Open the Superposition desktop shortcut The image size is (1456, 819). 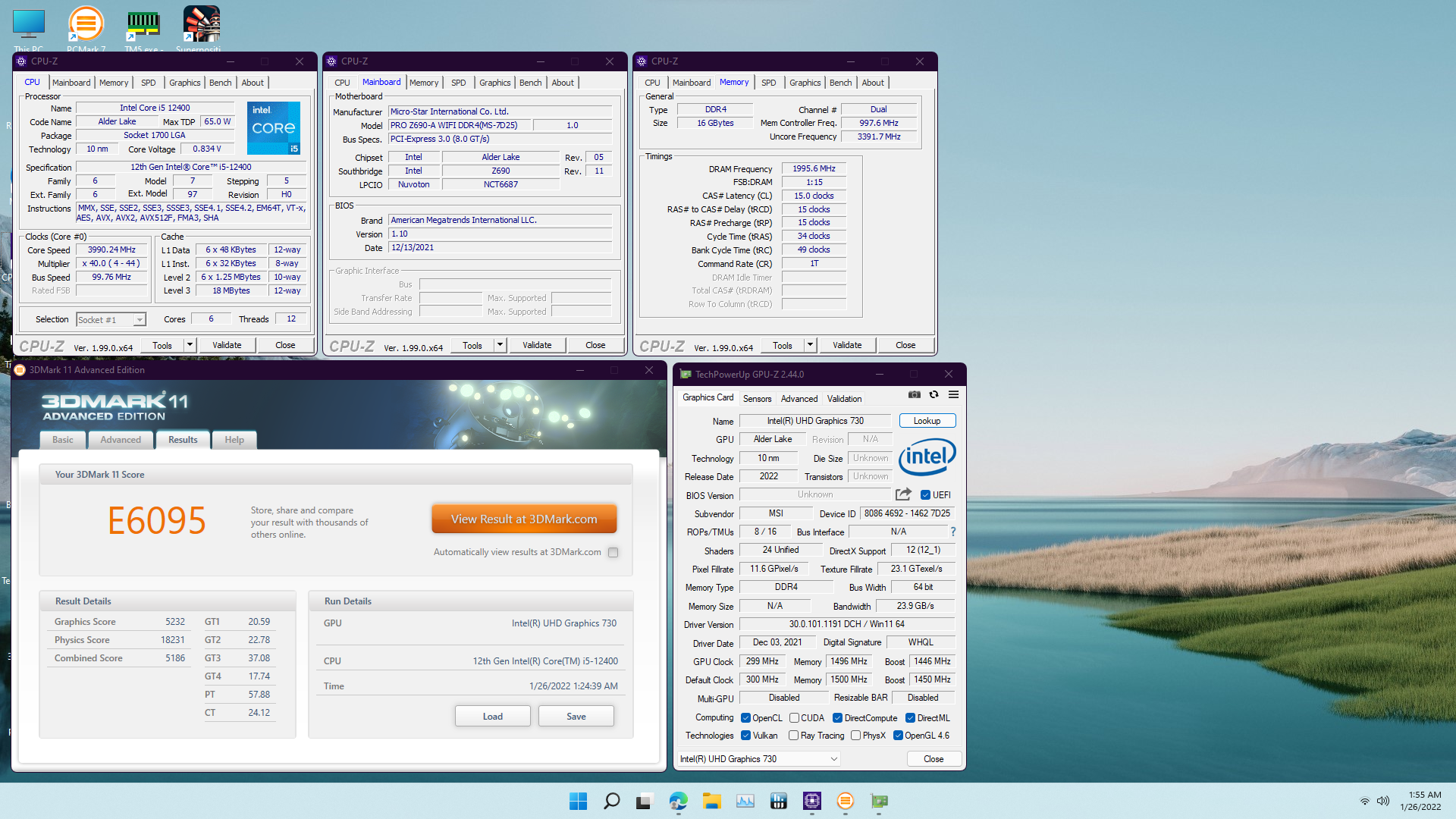click(201, 29)
